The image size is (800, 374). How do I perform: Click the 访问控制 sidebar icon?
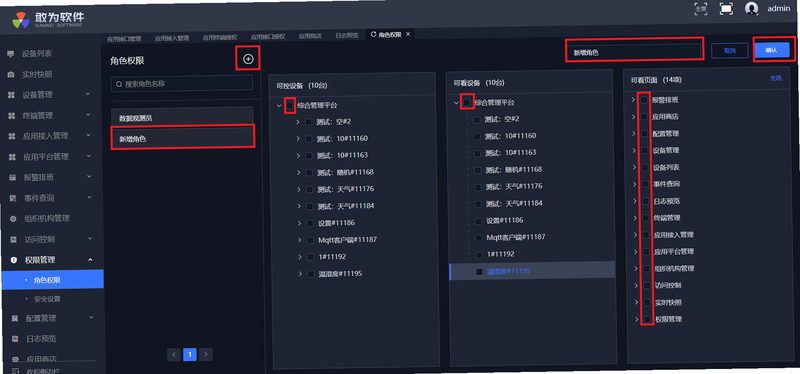14,239
